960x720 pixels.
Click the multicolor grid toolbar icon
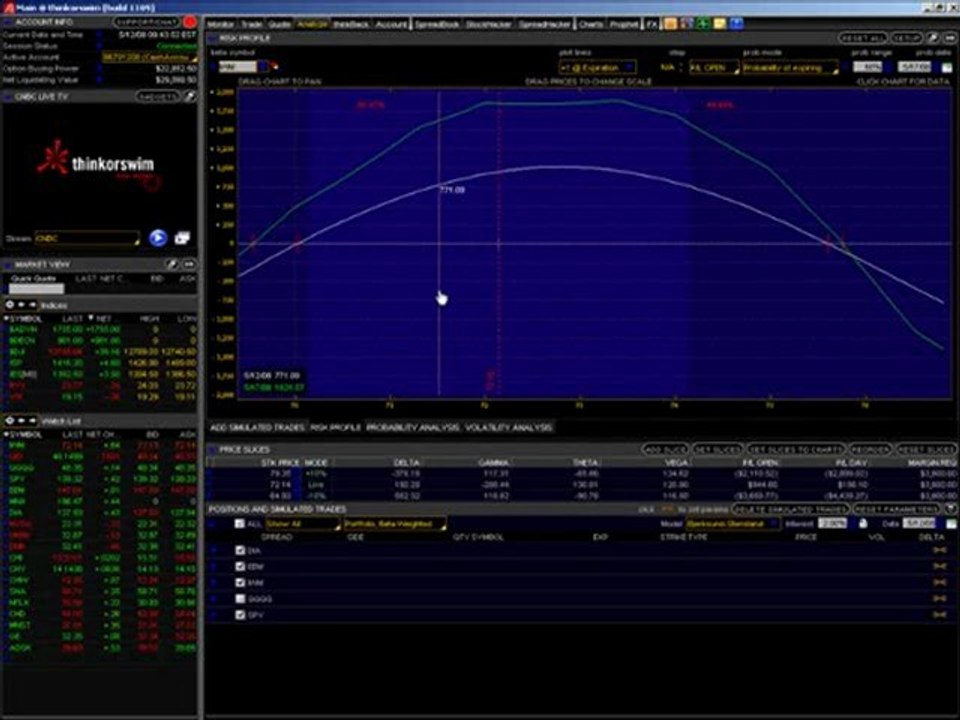(x=686, y=24)
